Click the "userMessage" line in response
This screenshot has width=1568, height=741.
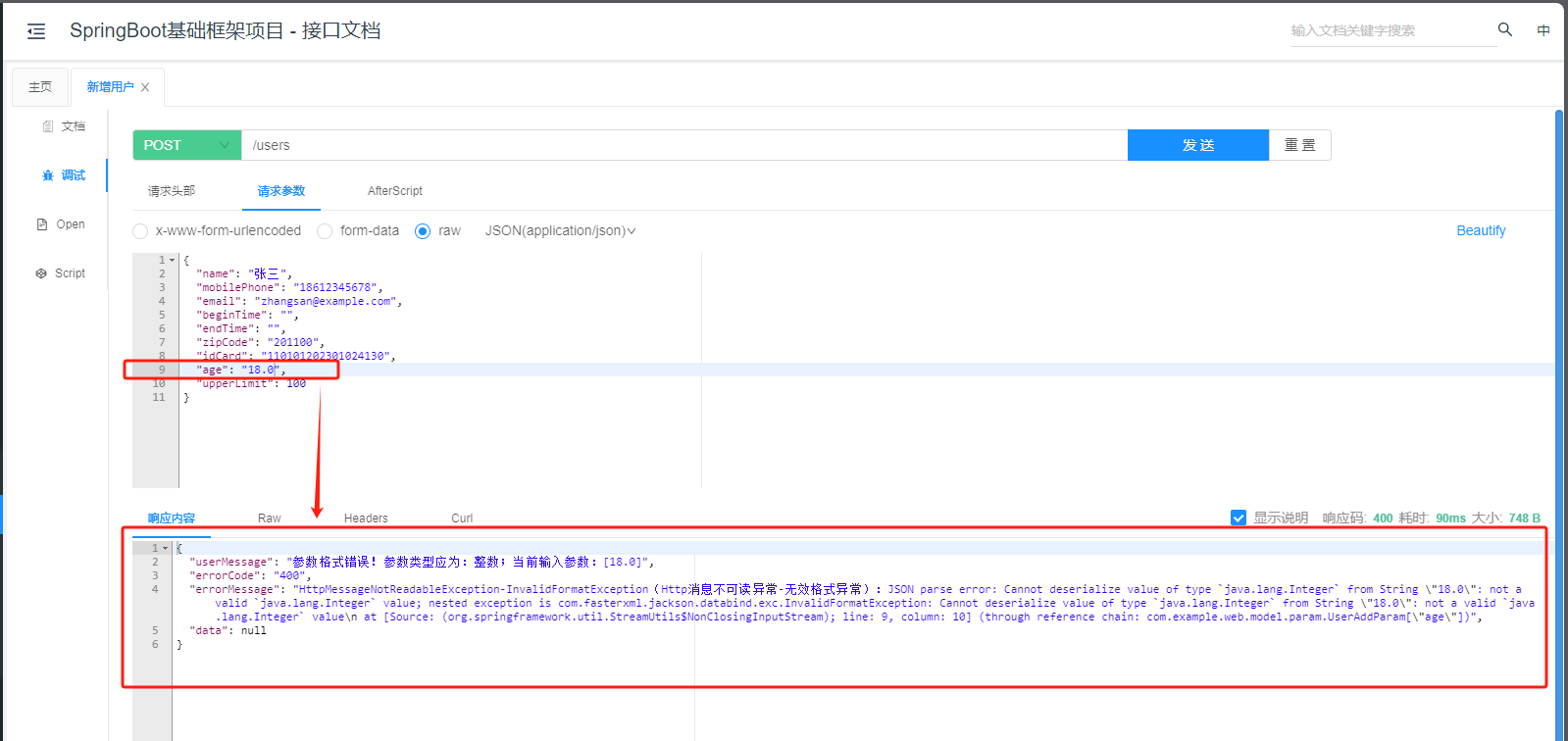(422, 563)
